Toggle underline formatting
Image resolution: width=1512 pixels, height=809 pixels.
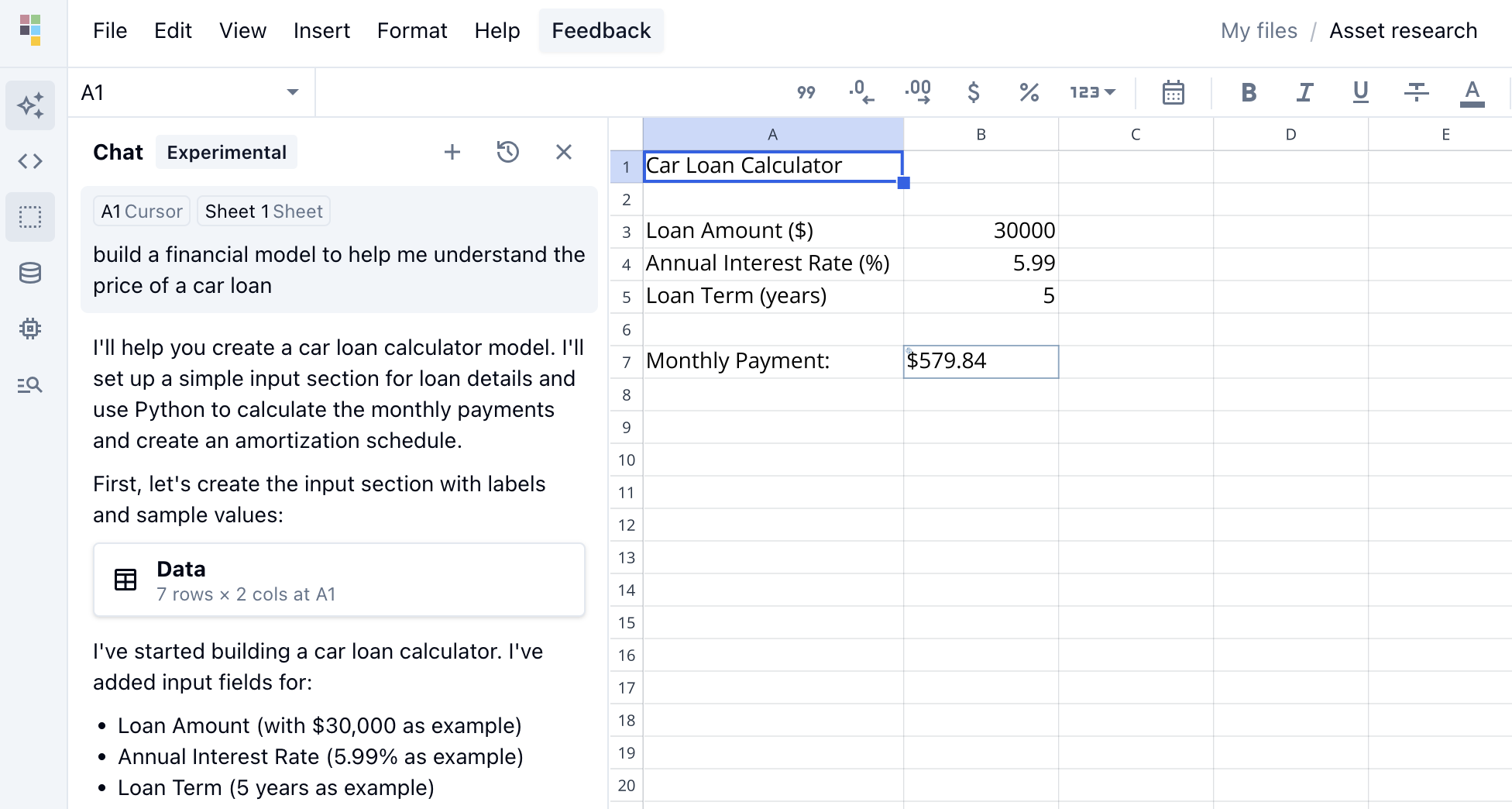[x=1360, y=92]
